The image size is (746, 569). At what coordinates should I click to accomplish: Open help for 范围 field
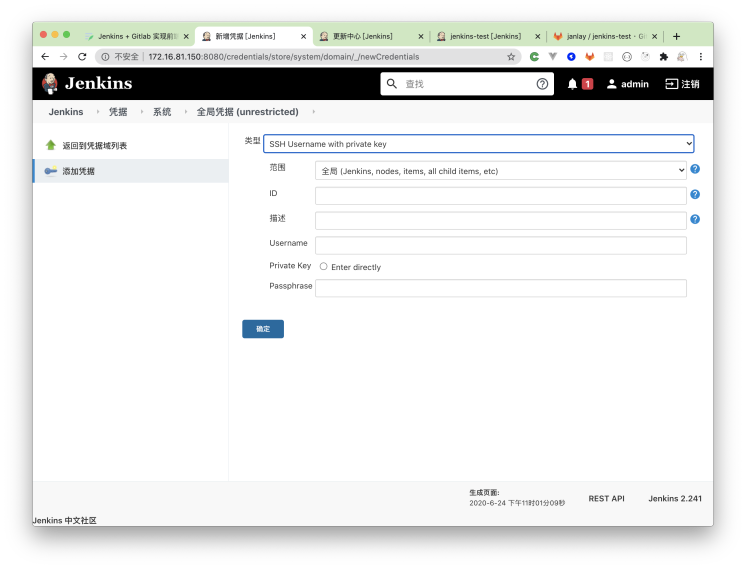(695, 169)
